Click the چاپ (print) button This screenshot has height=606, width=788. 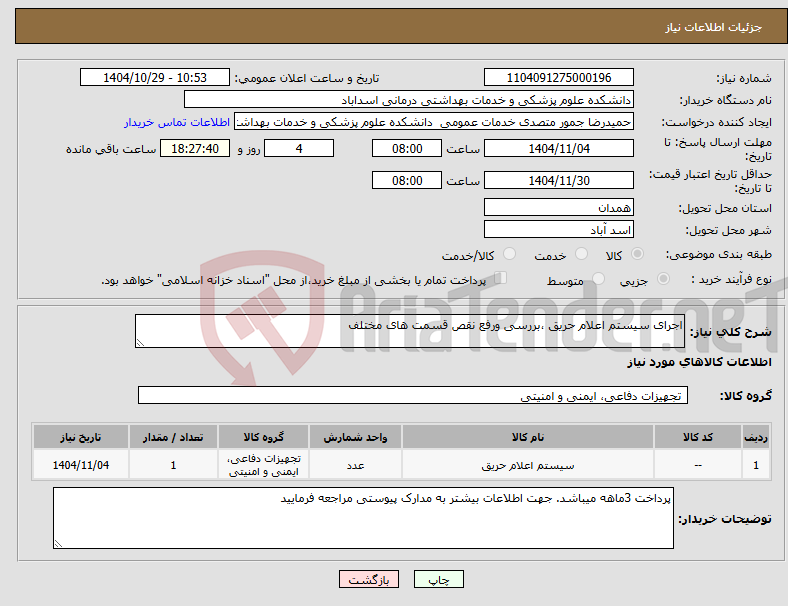[x=438, y=579]
